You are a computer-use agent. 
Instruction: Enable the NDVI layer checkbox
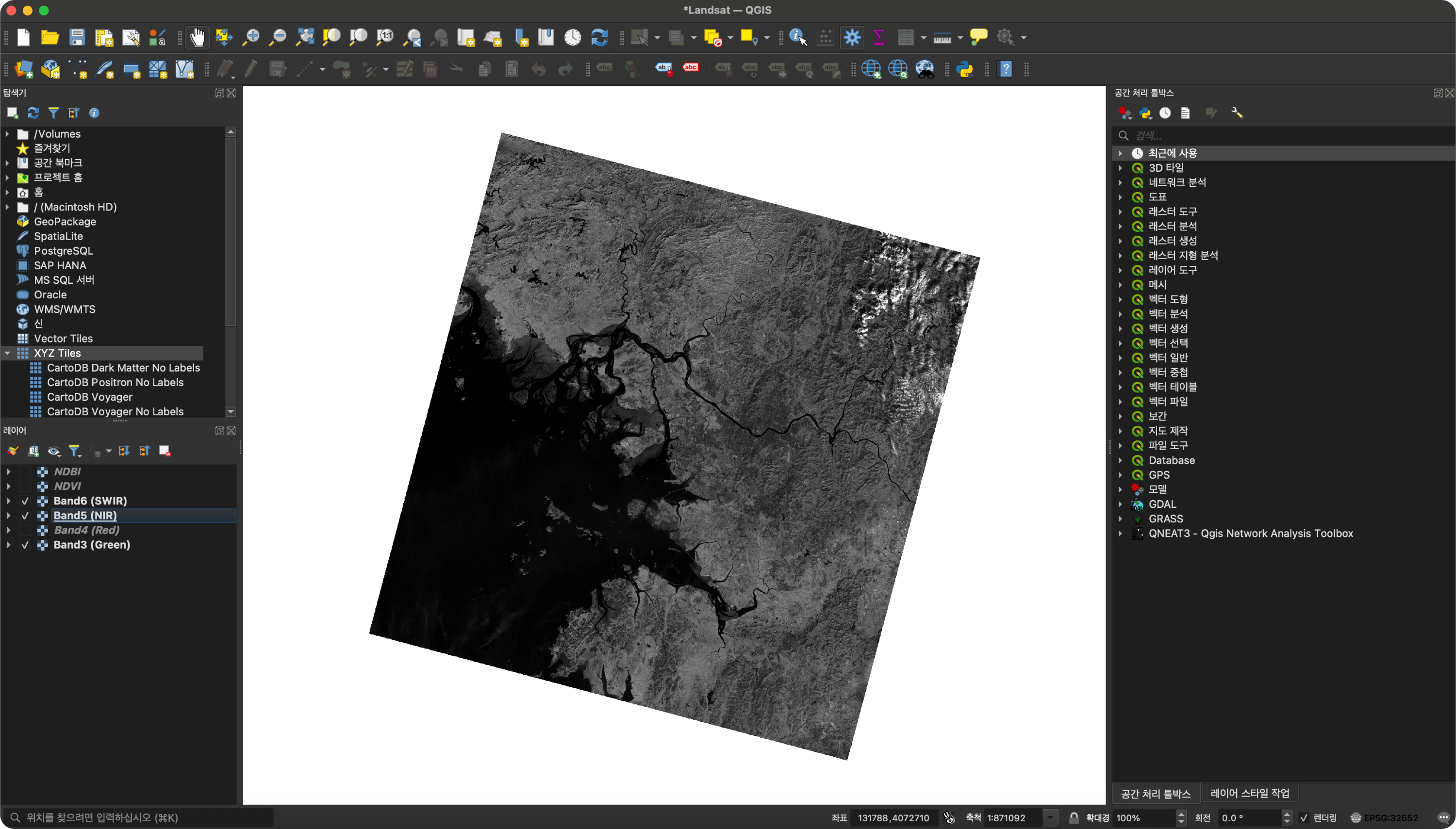25,486
